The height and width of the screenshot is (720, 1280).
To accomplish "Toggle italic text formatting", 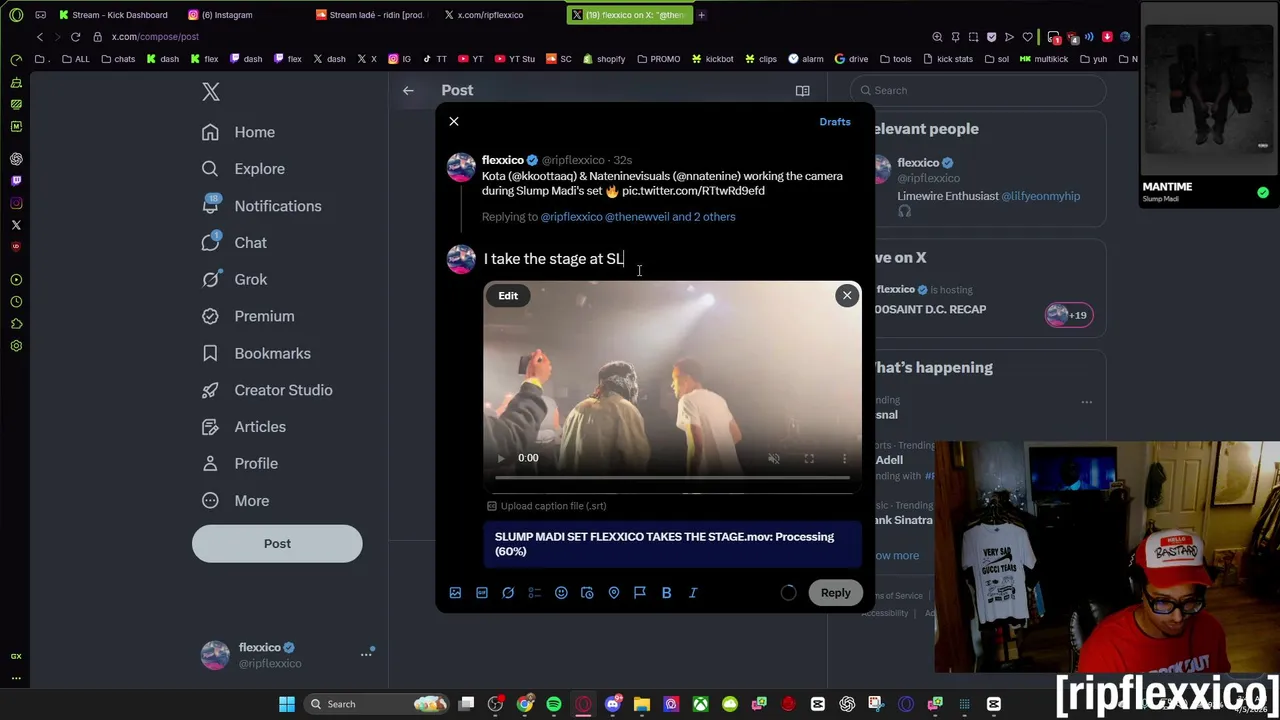I will [693, 593].
